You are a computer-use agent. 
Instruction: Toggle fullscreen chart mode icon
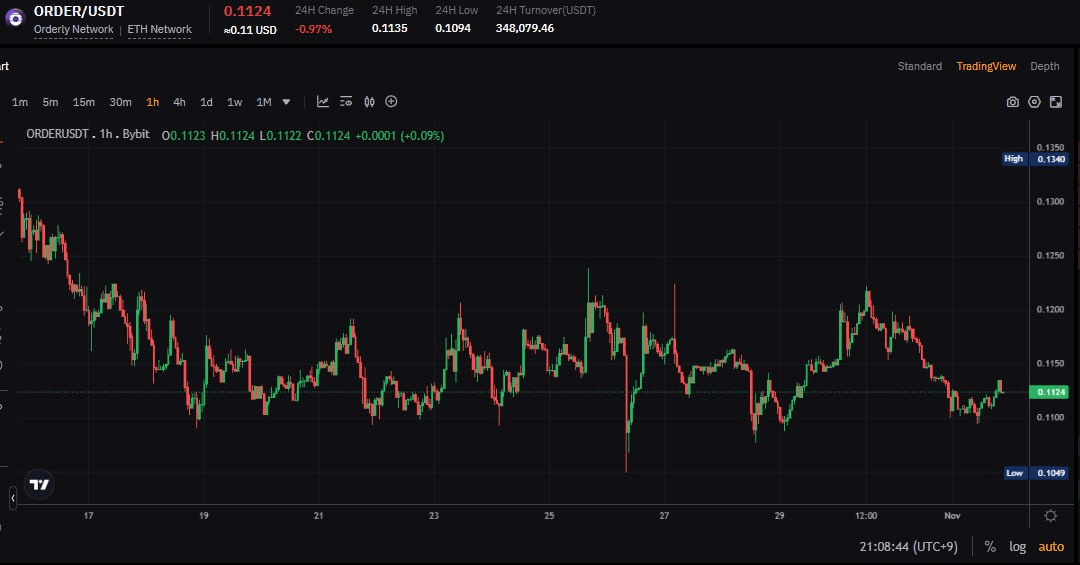coord(1056,102)
